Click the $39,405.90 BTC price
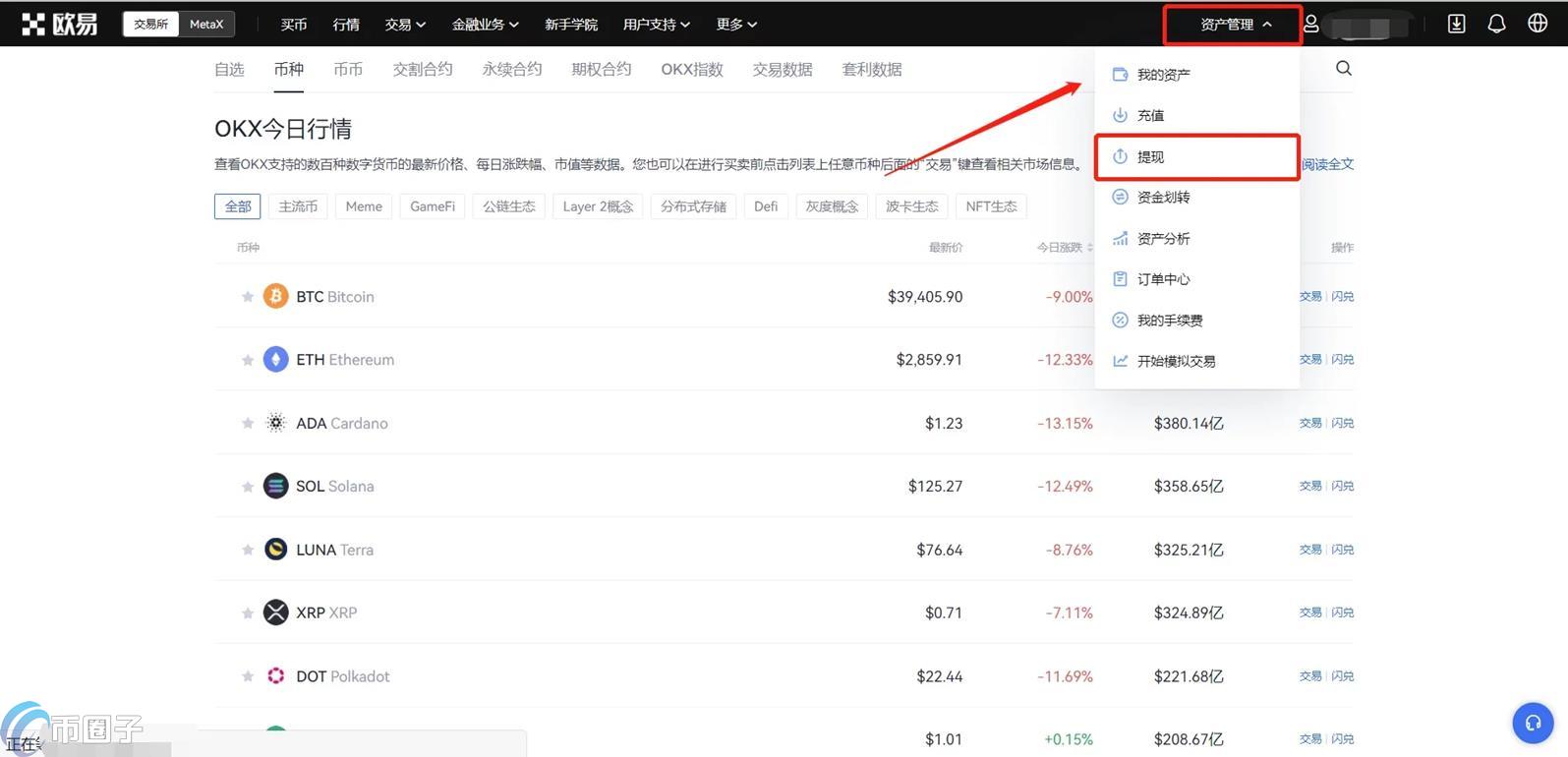This screenshot has height=757, width=1568. (925, 296)
